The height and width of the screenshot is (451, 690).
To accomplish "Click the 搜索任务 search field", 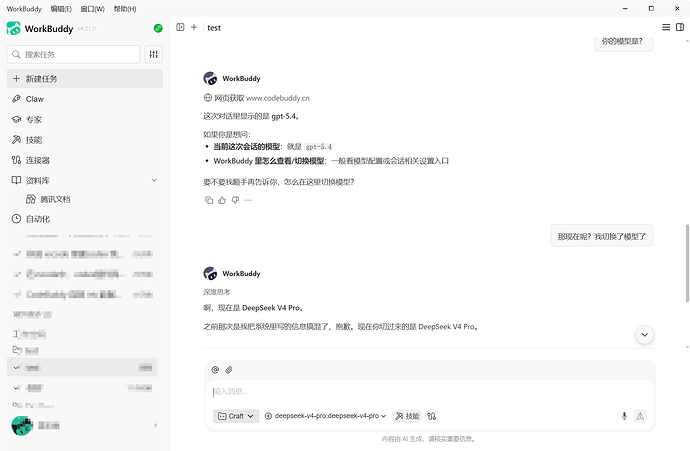I will [73, 54].
